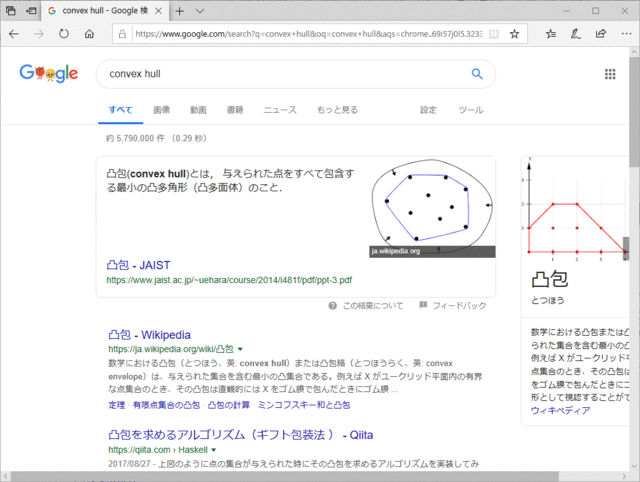Click the 凸包 knowledge panel title
640x482 pixels.
550,280
